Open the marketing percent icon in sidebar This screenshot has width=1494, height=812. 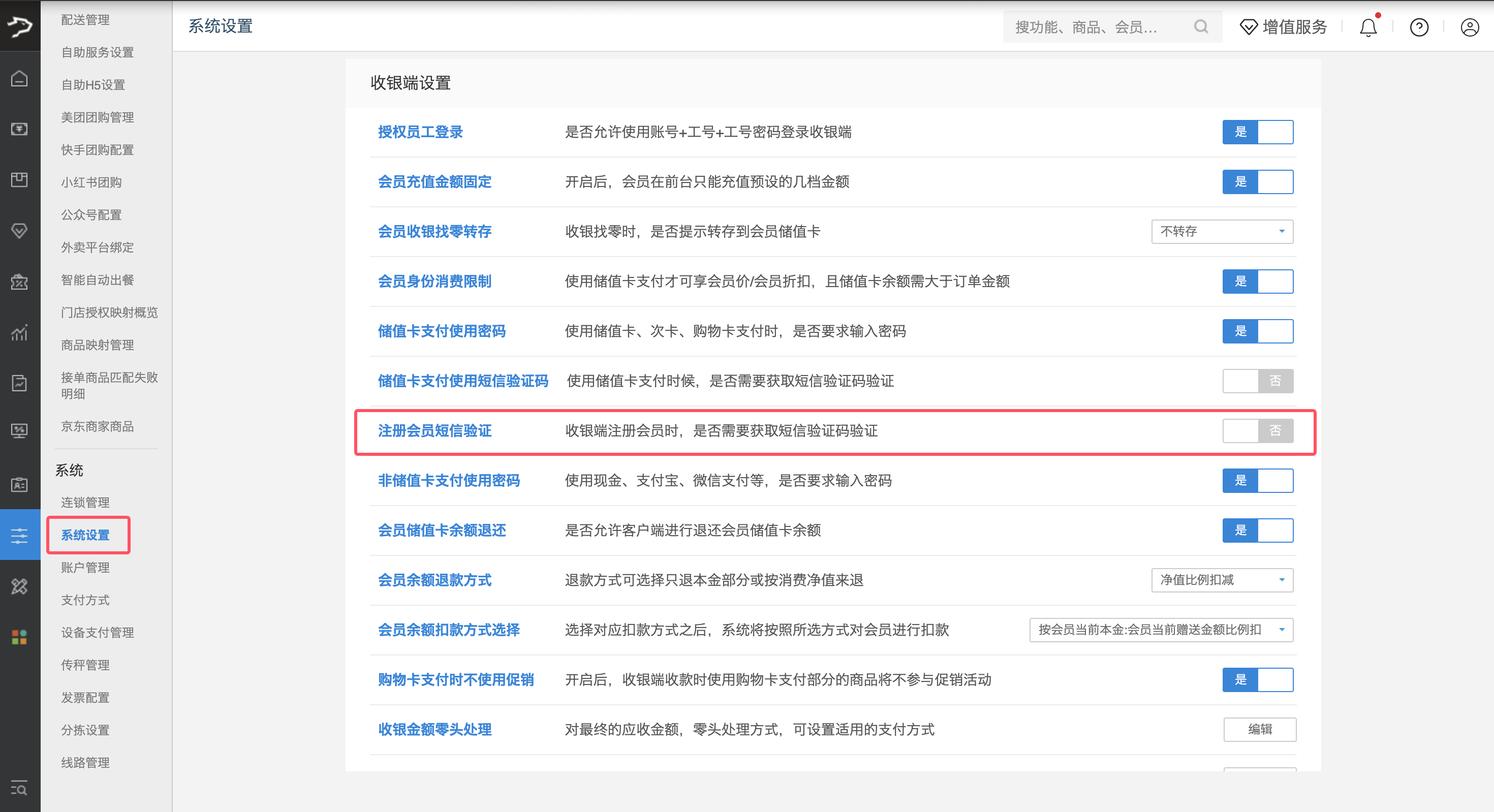coord(20,282)
